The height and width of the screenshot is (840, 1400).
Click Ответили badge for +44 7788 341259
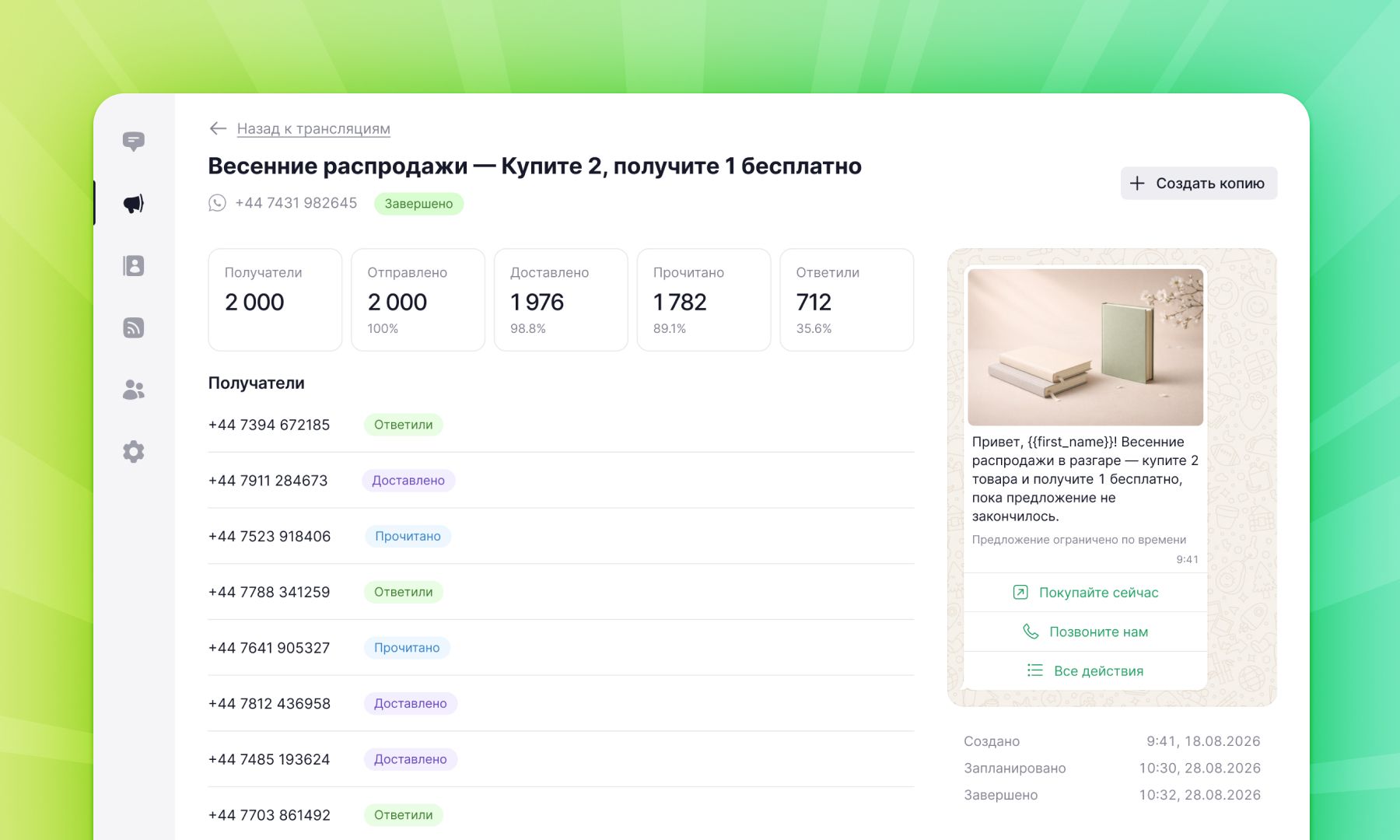(404, 592)
